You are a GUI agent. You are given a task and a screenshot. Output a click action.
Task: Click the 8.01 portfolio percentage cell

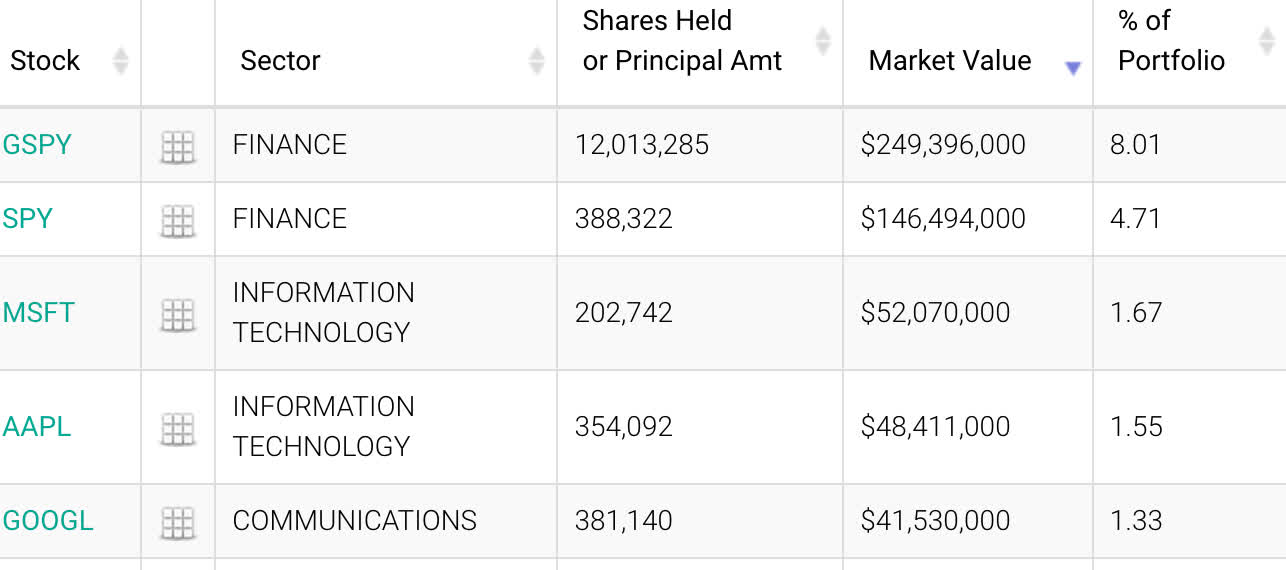tap(1135, 145)
